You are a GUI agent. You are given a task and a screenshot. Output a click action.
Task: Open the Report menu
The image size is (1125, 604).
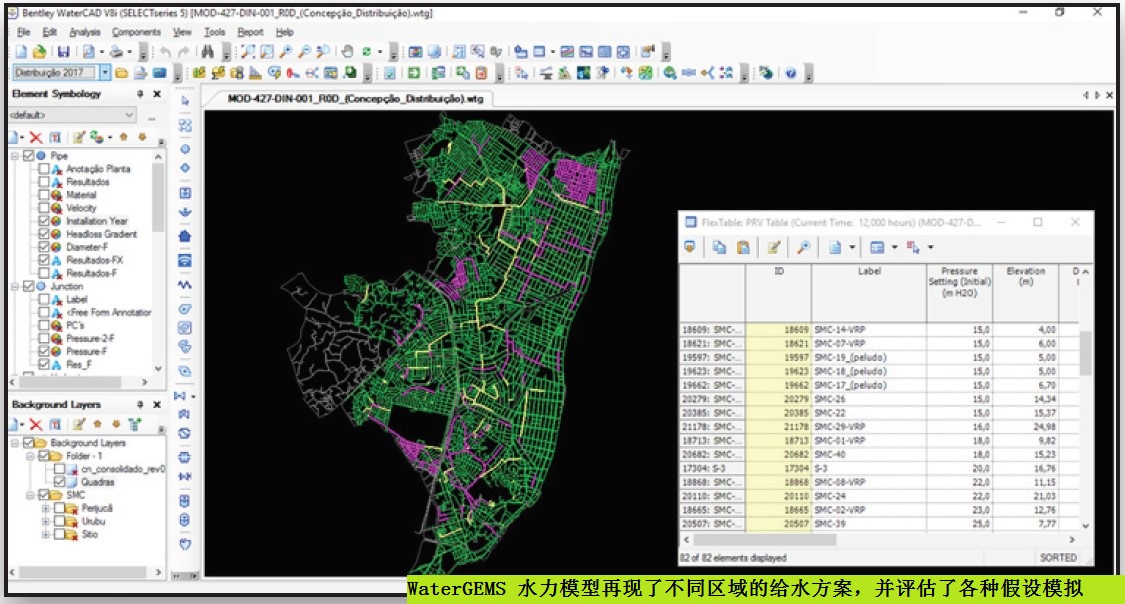point(250,32)
